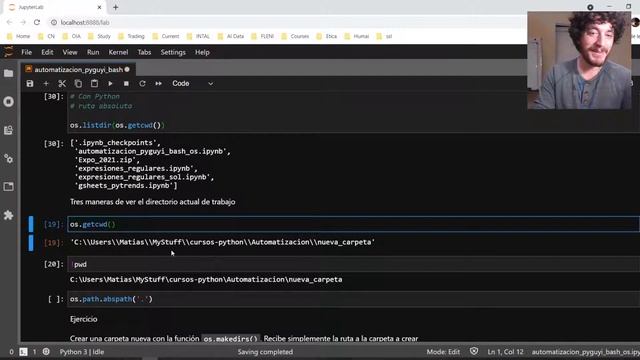Open the Home bookmarks folder
This screenshot has width=640, height=360.
pos(18,36)
